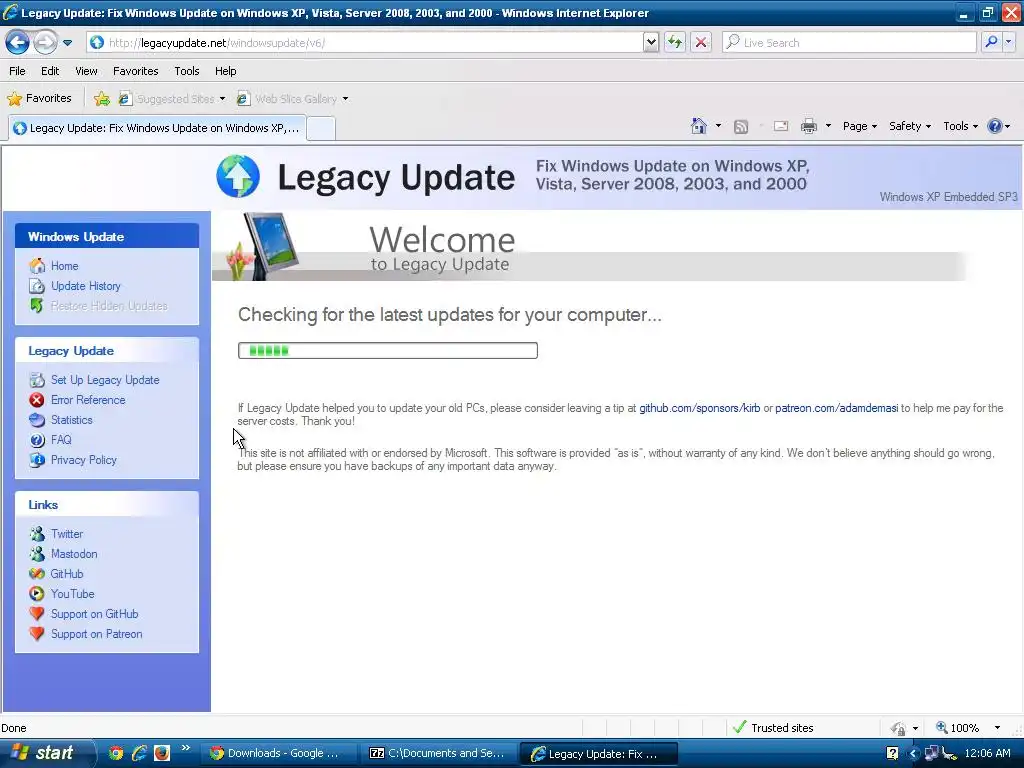The image size is (1024, 768).
Task: Open the Safety command bar menu
Action: 909,126
